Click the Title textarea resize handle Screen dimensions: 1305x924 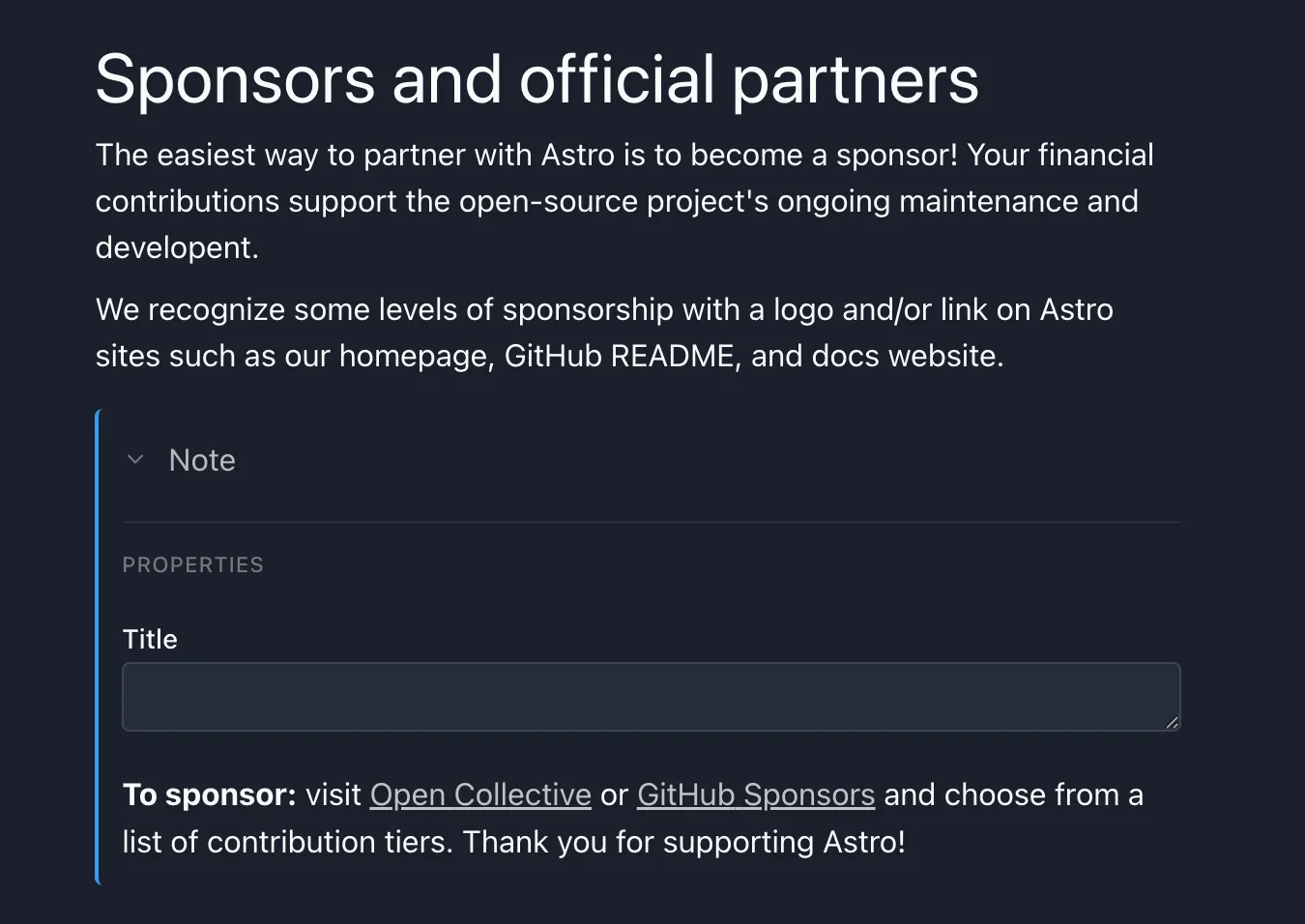click(1172, 722)
